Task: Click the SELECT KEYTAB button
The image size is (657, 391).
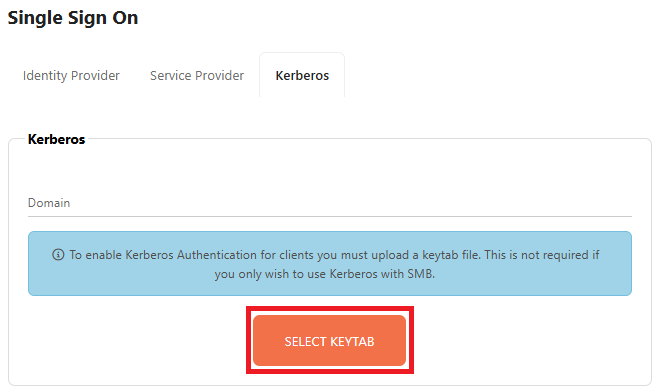Action: [x=330, y=341]
